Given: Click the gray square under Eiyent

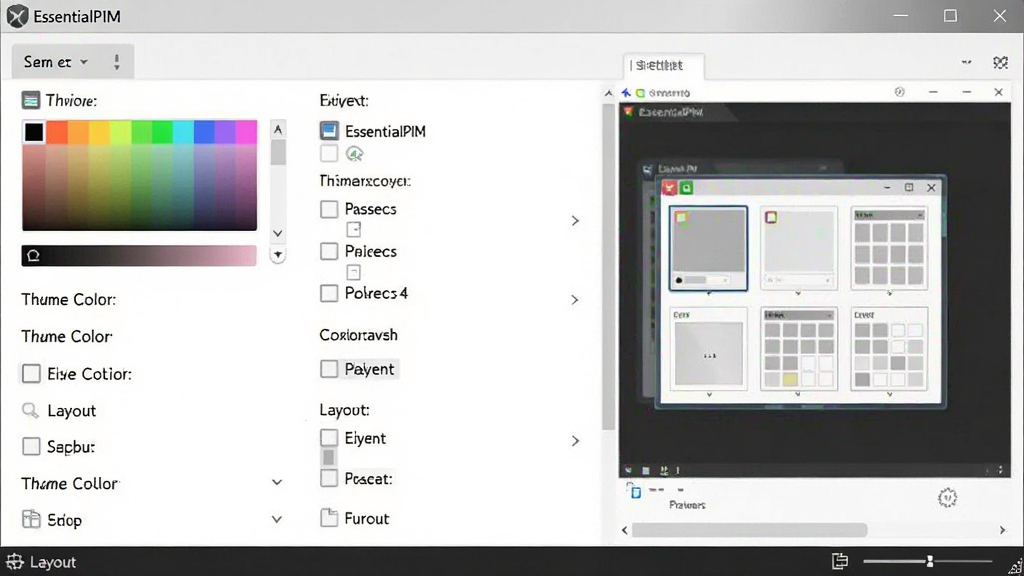Looking at the screenshot, I should (328, 456).
